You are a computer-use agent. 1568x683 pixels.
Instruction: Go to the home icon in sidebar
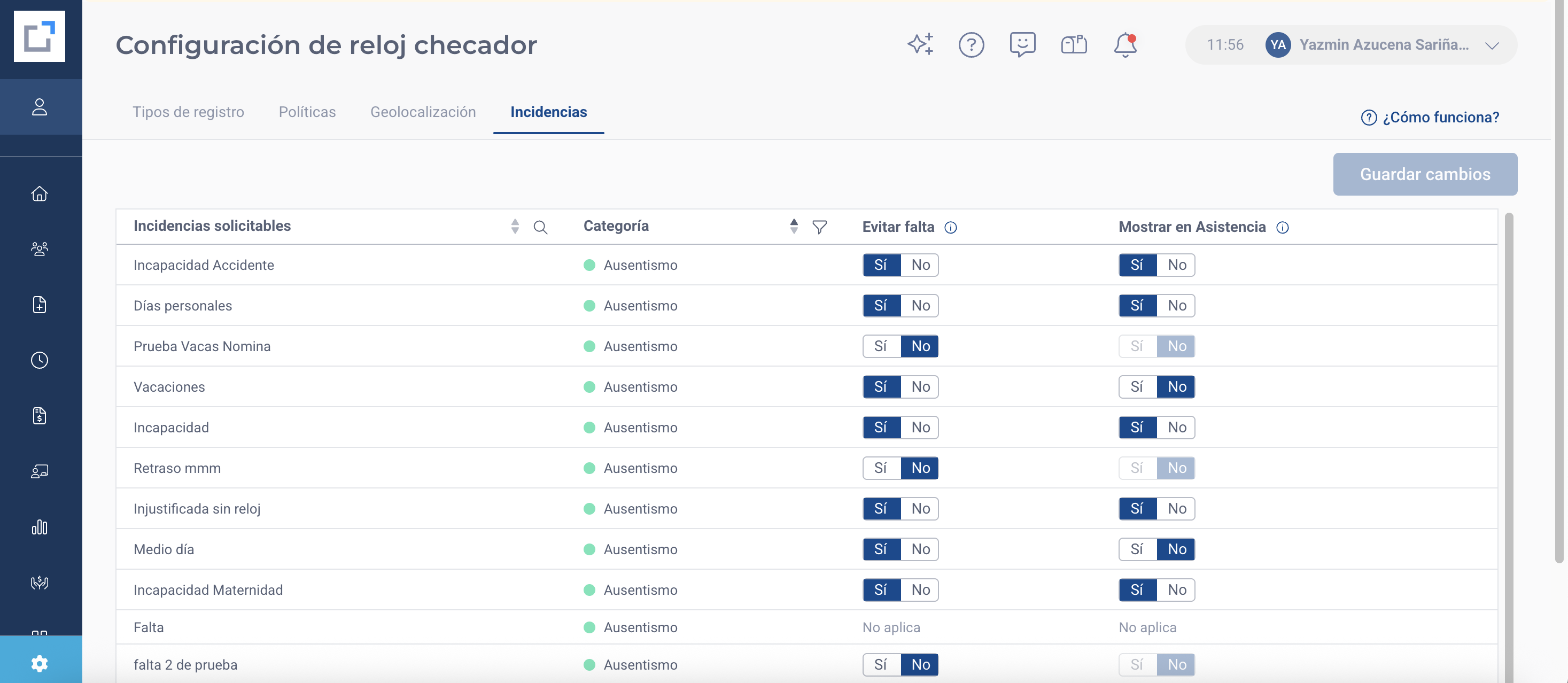pyautogui.click(x=40, y=193)
